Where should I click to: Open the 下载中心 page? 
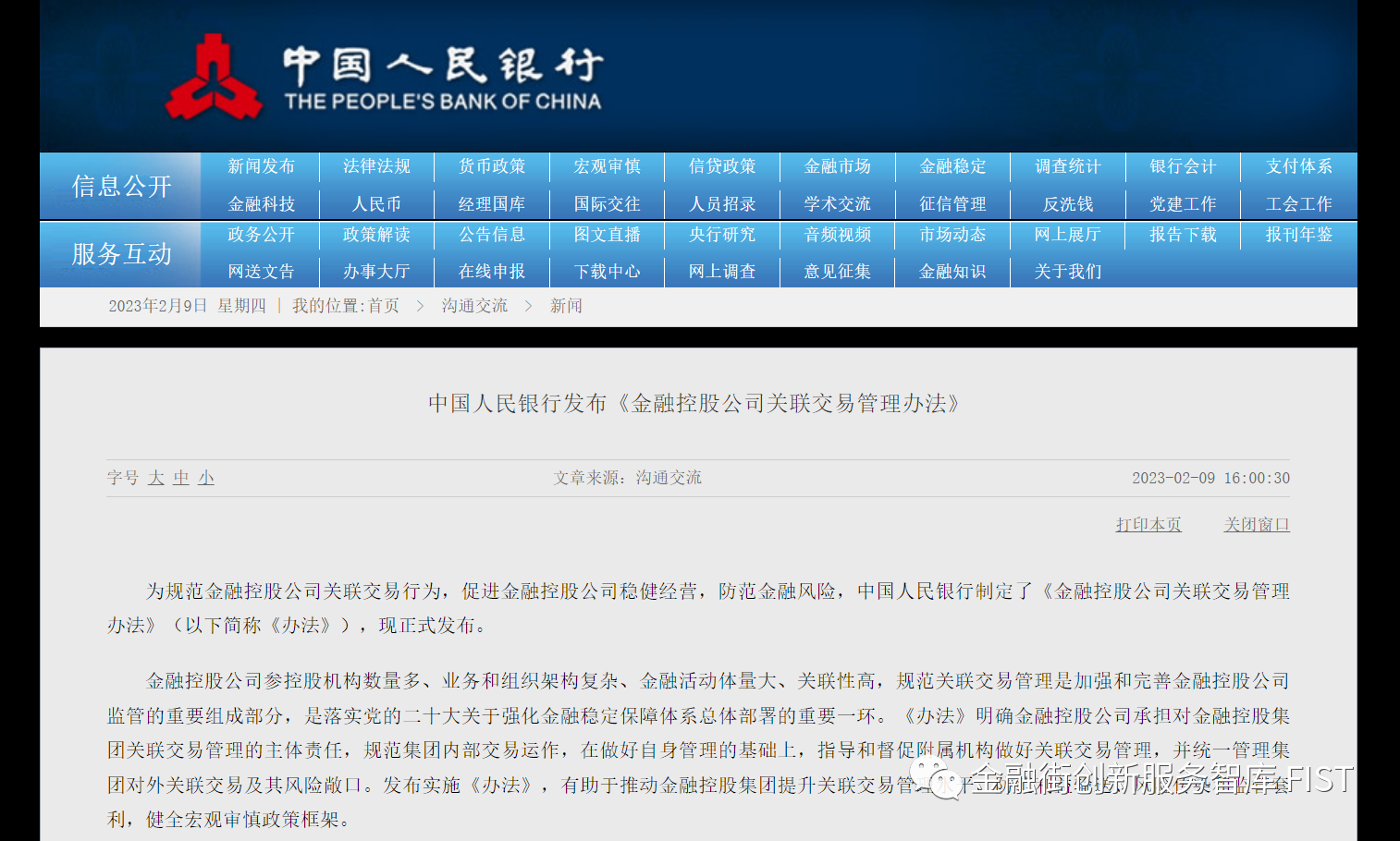coord(607,272)
